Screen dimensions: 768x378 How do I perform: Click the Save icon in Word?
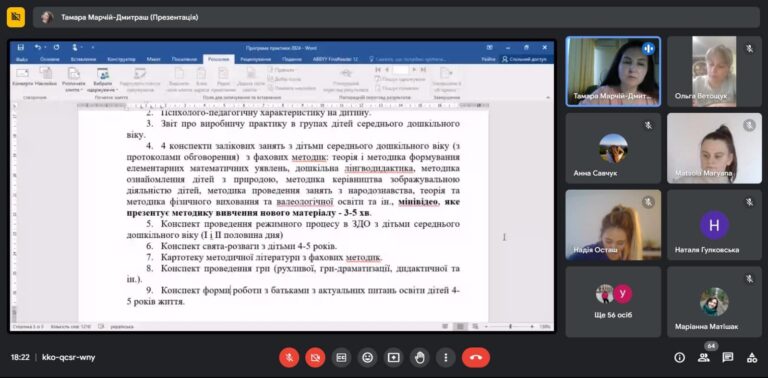tap(21, 47)
